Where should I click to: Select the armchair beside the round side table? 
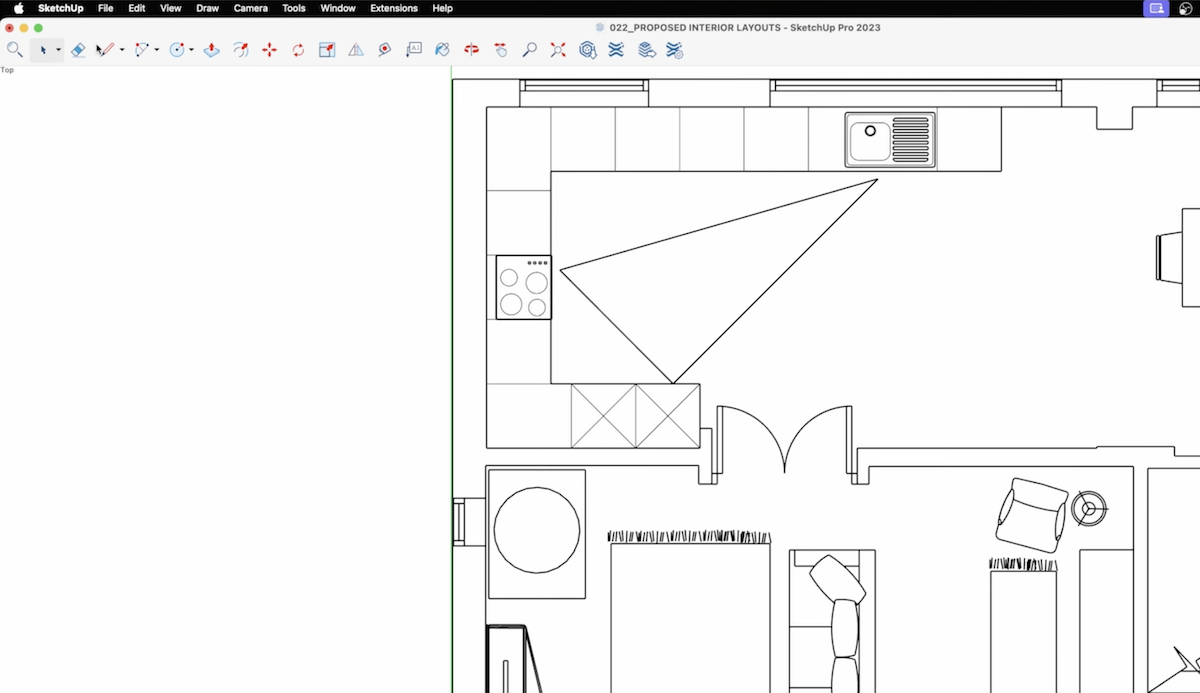coord(1032,514)
